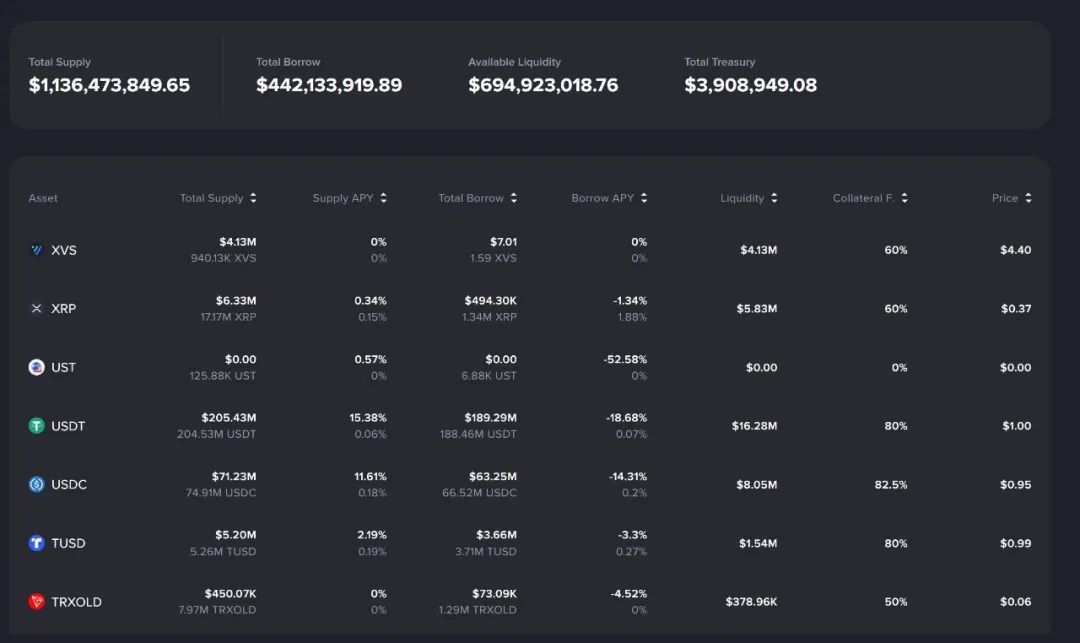Open the USDT market row
1080x643 pixels.
[x=68, y=426]
